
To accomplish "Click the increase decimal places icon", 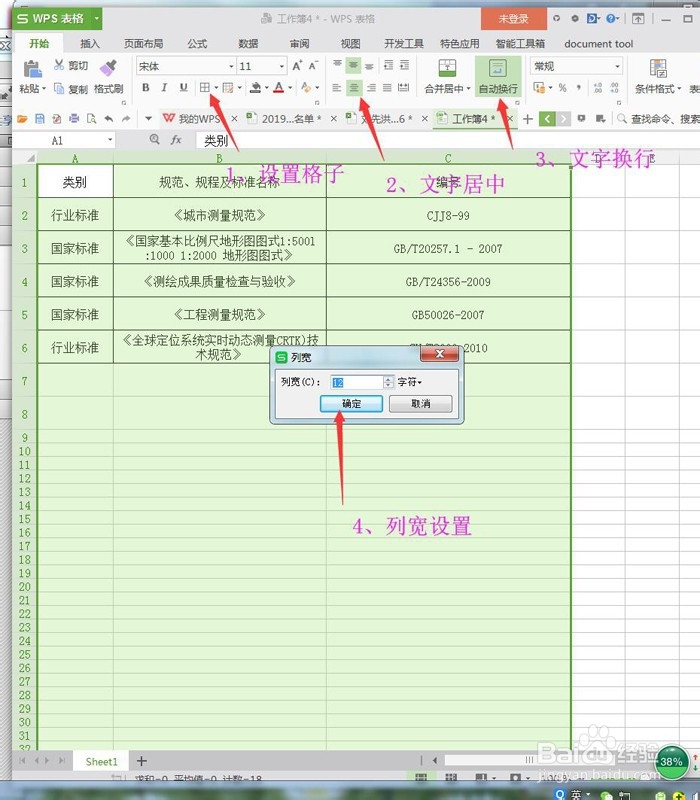I will point(597,88).
